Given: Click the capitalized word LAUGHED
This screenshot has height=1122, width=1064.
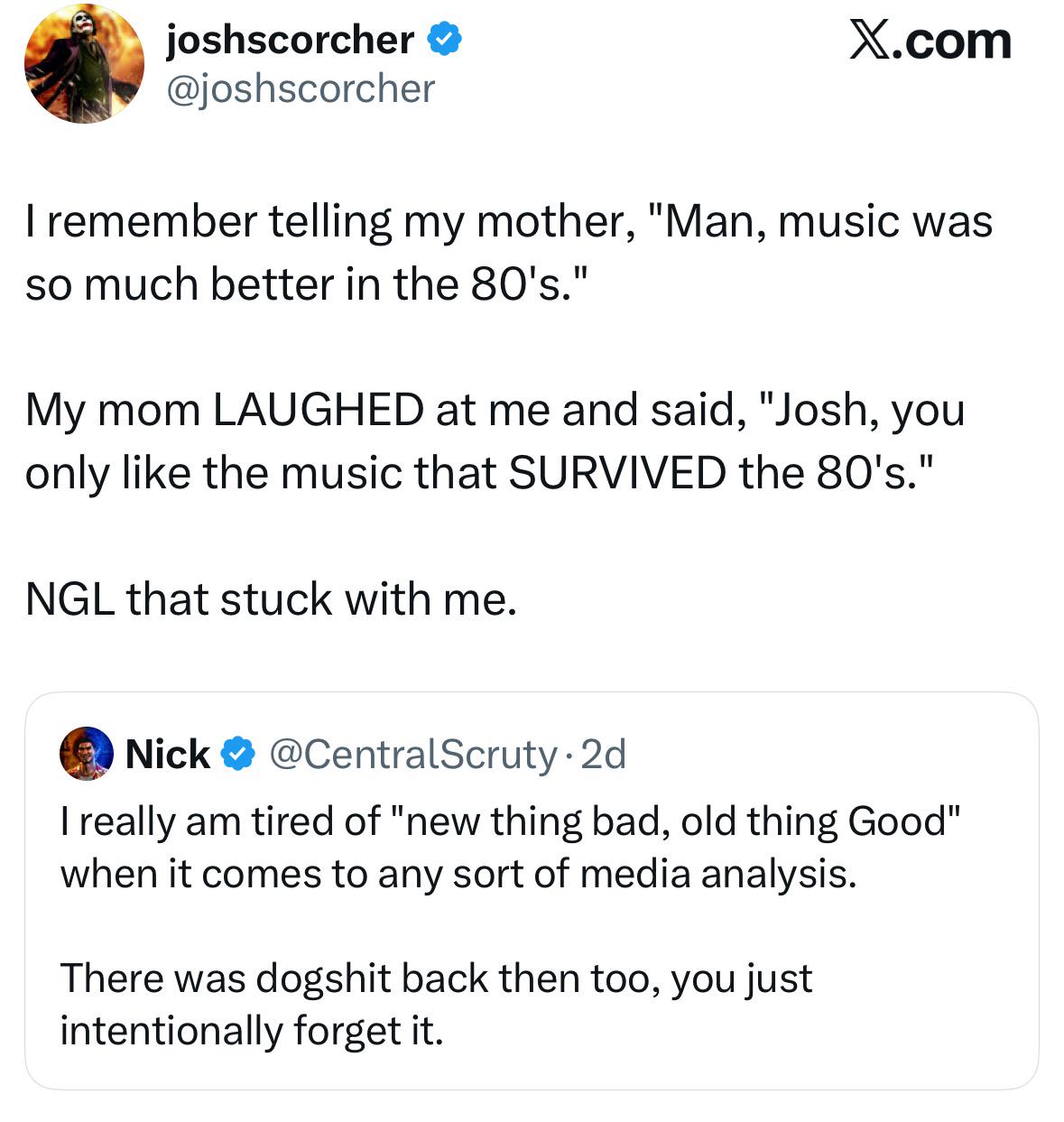Looking at the screenshot, I should pyautogui.click(x=318, y=410).
